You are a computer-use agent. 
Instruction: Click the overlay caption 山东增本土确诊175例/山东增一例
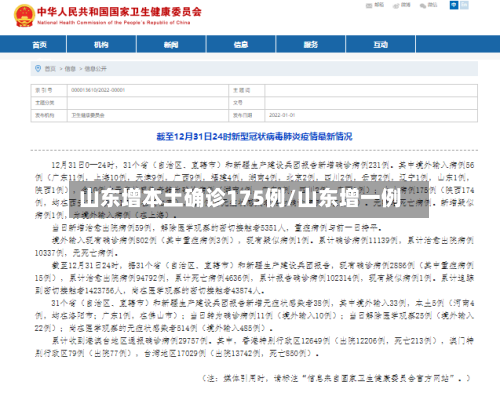241,198
